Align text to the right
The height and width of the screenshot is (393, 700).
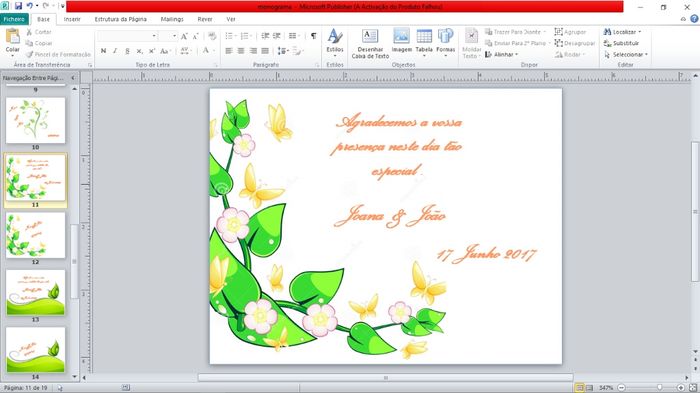[253, 51]
